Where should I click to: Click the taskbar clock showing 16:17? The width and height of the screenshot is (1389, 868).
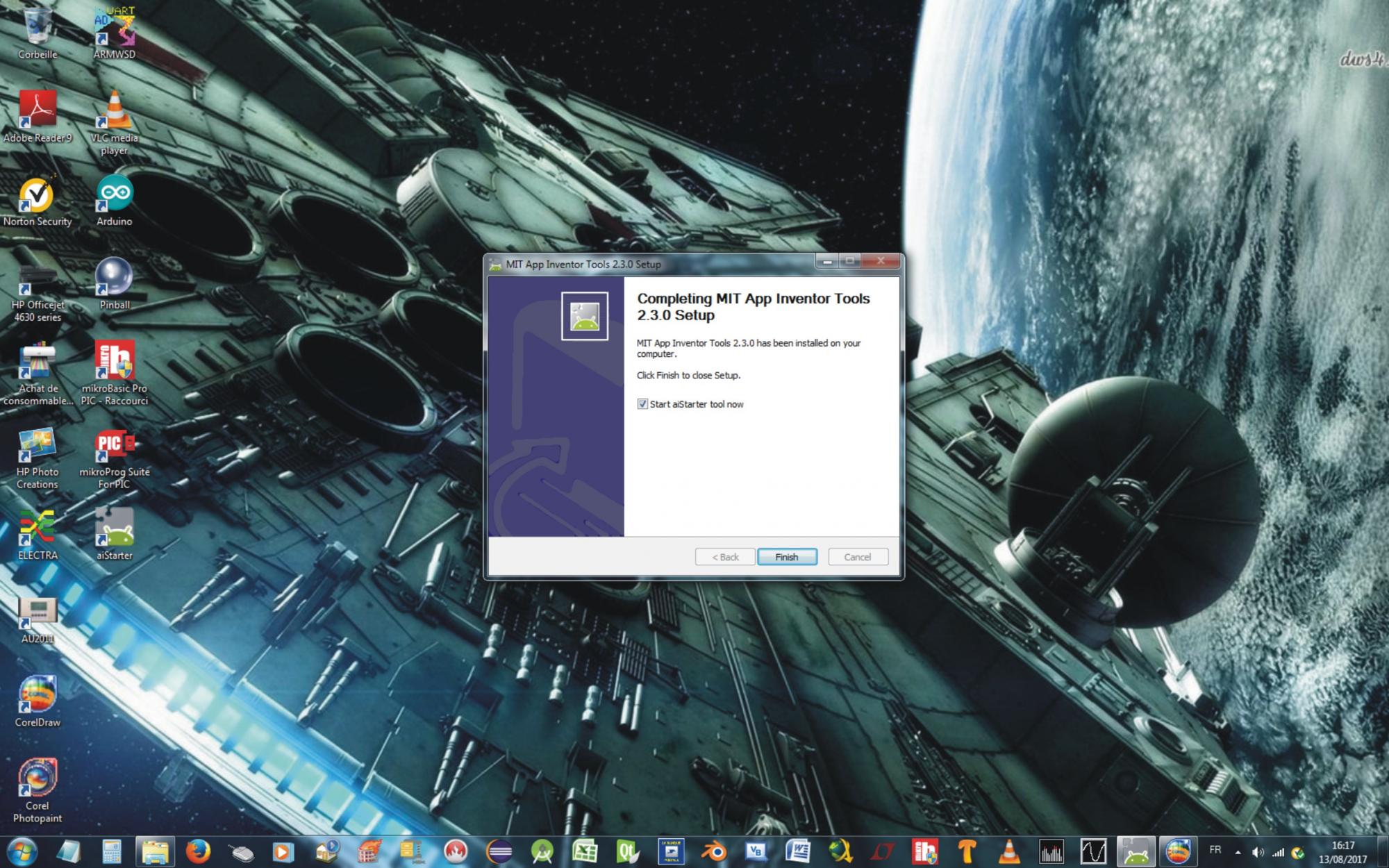pos(1343,852)
